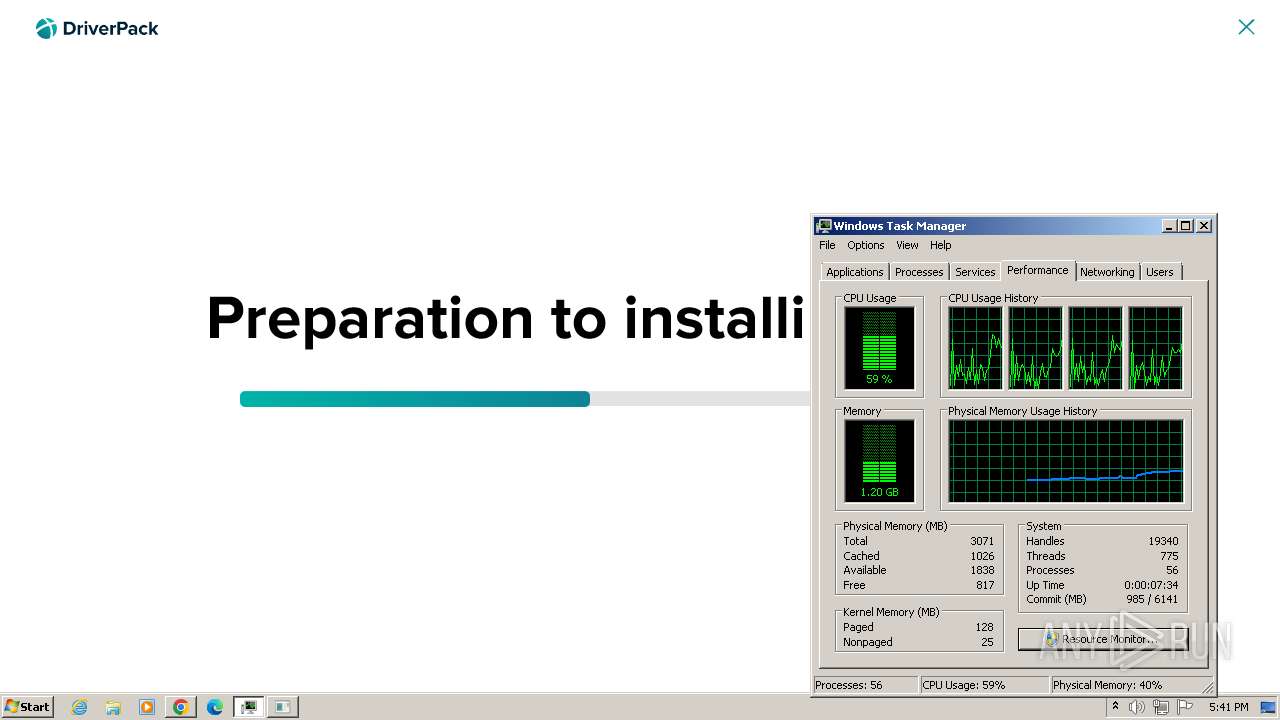1280x720 pixels.
Task: Click the Resource Monitor button
Action: coord(1104,639)
